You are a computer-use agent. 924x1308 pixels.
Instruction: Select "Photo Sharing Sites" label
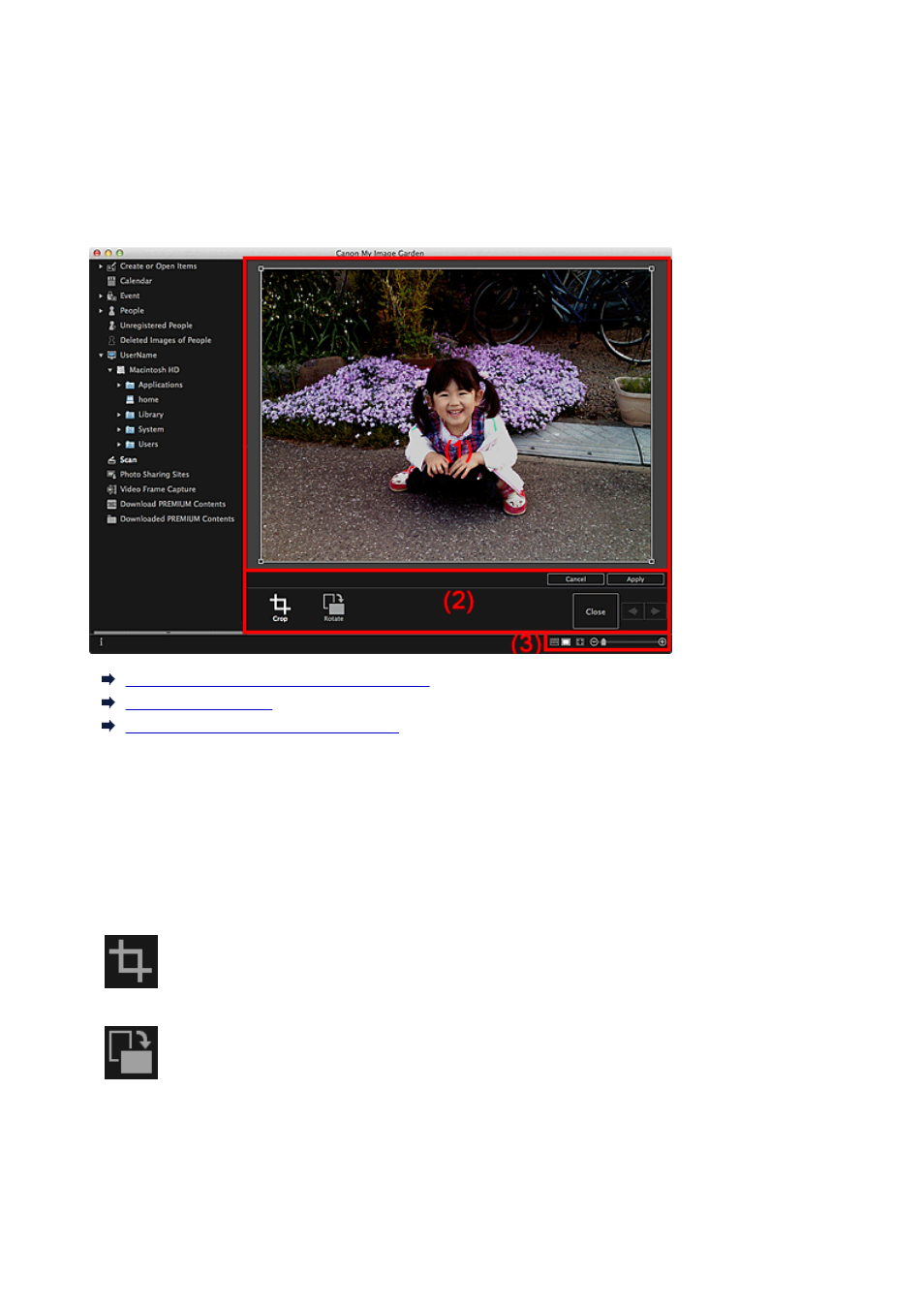(x=155, y=475)
